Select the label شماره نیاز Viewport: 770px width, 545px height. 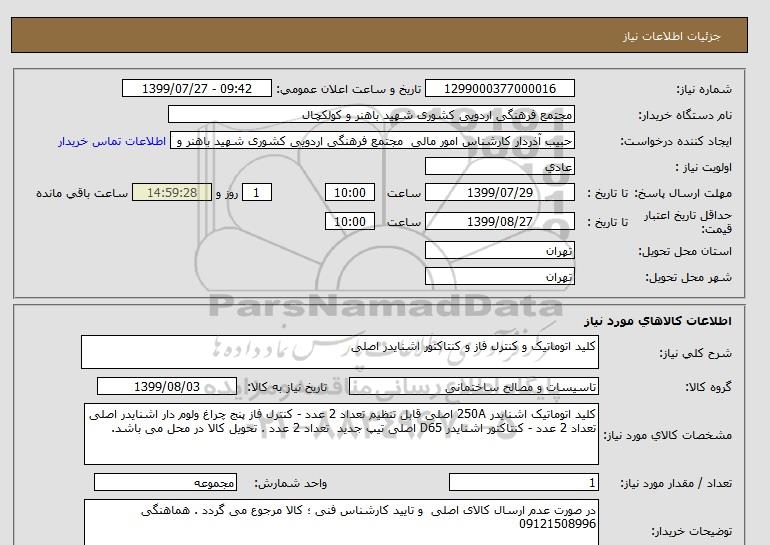click(704, 89)
